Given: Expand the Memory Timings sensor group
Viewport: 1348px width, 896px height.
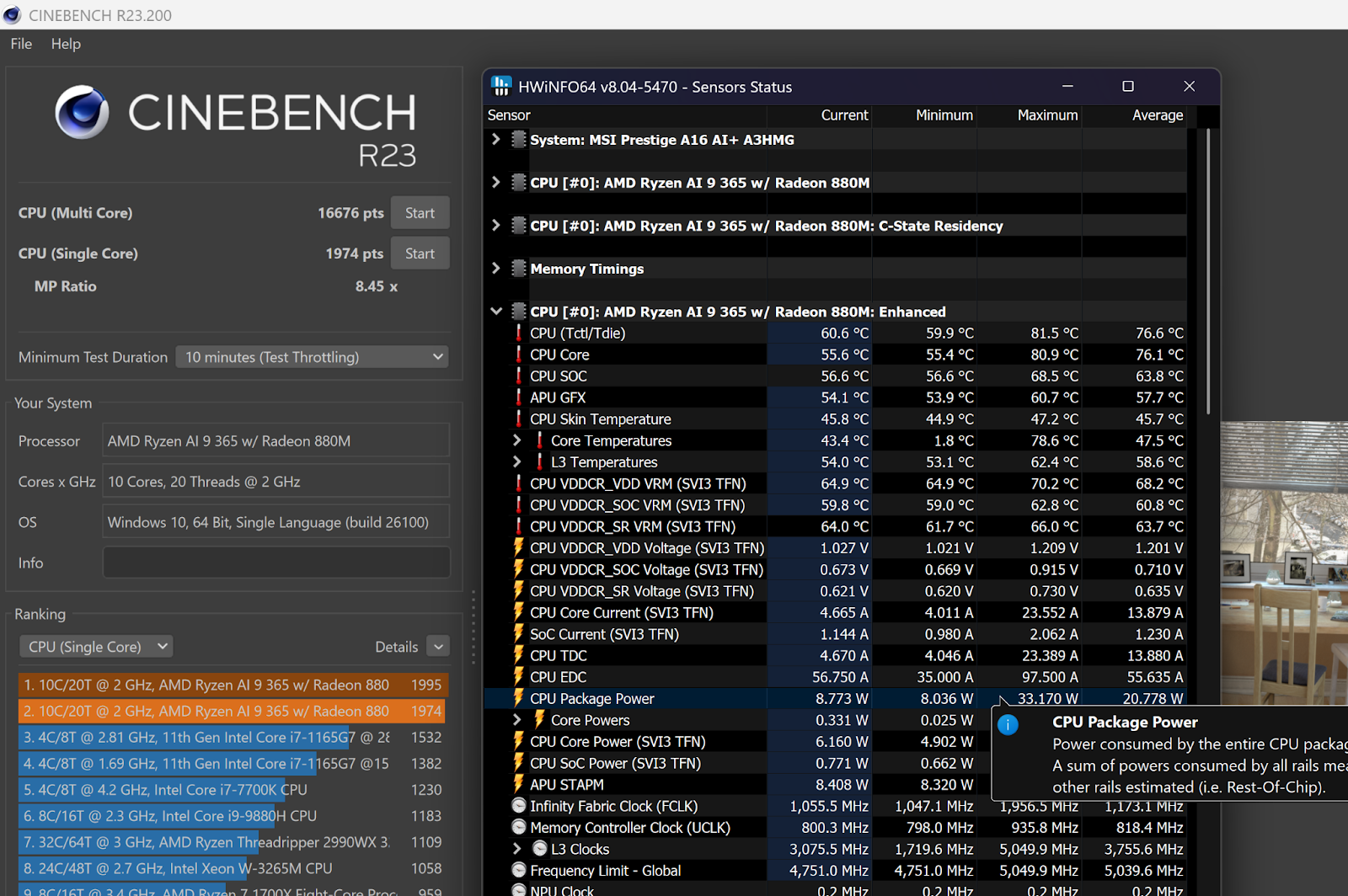Looking at the screenshot, I should click(496, 268).
